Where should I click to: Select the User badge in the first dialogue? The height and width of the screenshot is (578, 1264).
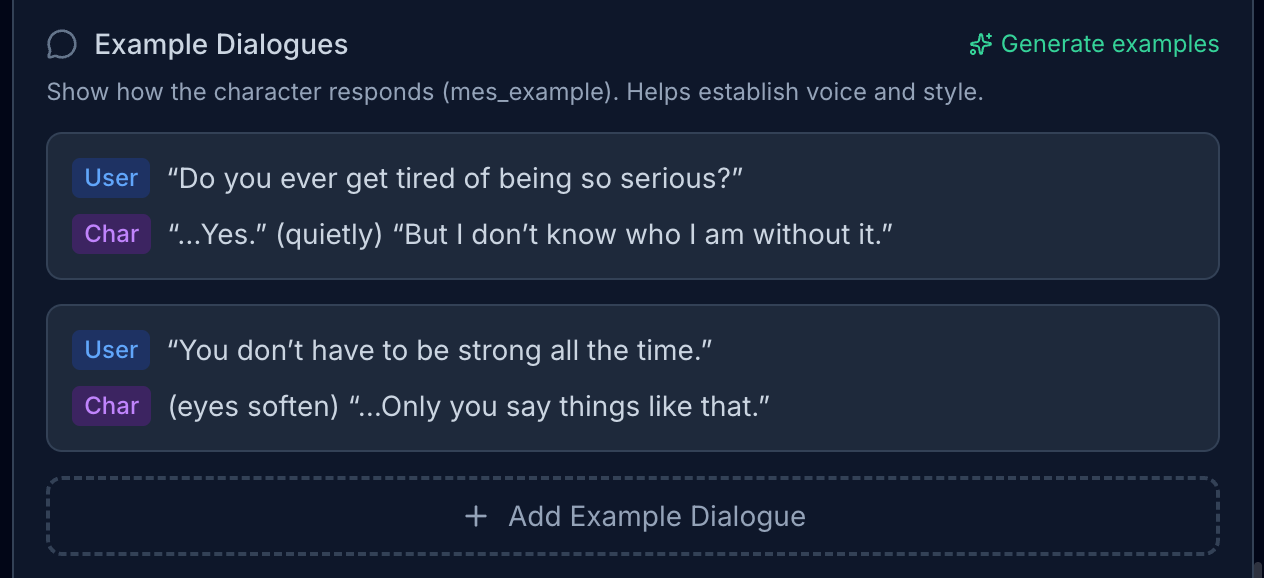[111, 178]
